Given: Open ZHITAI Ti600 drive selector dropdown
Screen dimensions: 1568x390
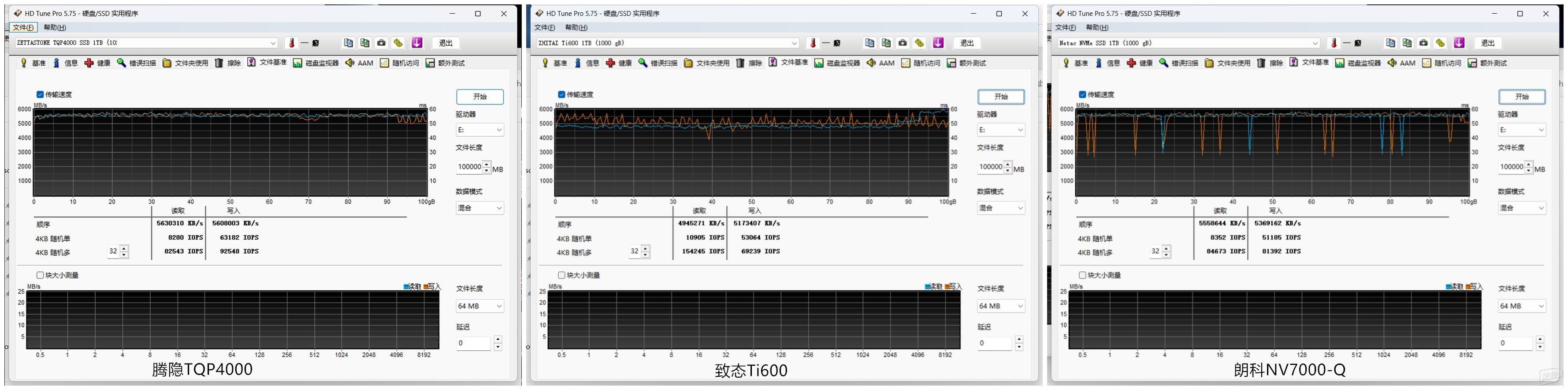Looking at the screenshot, I should click(x=668, y=43).
